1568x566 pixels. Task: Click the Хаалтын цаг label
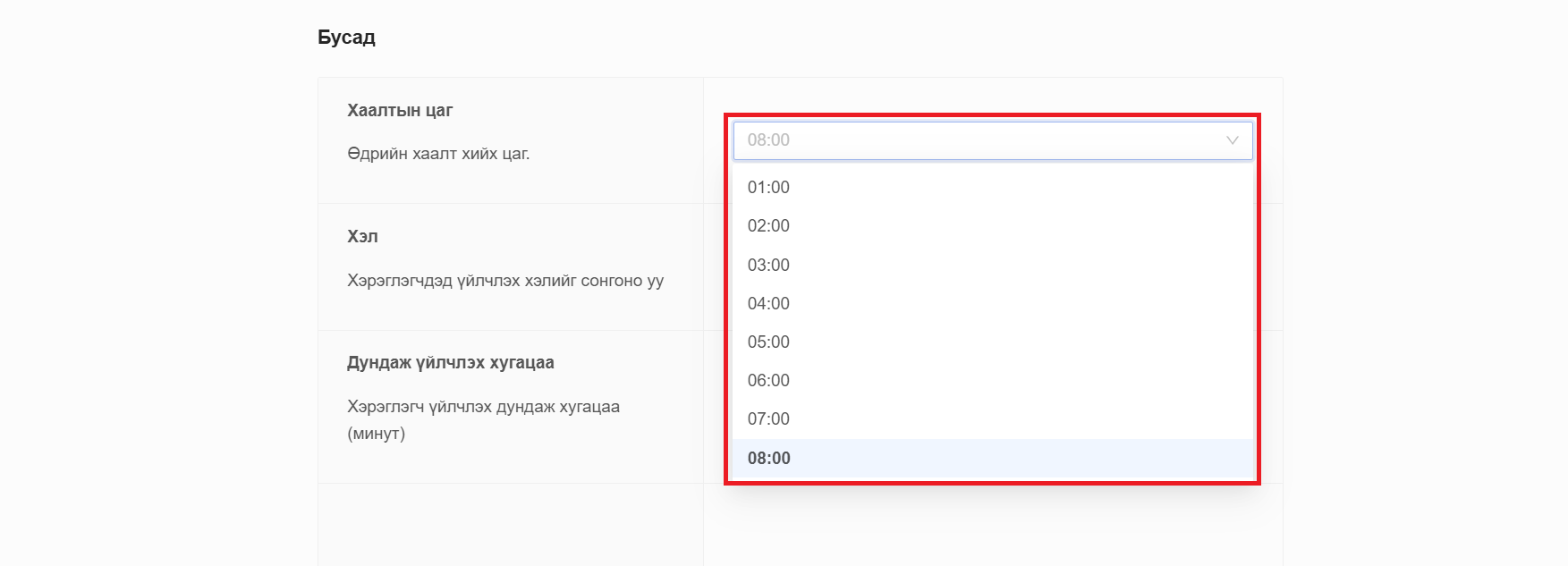(x=400, y=111)
